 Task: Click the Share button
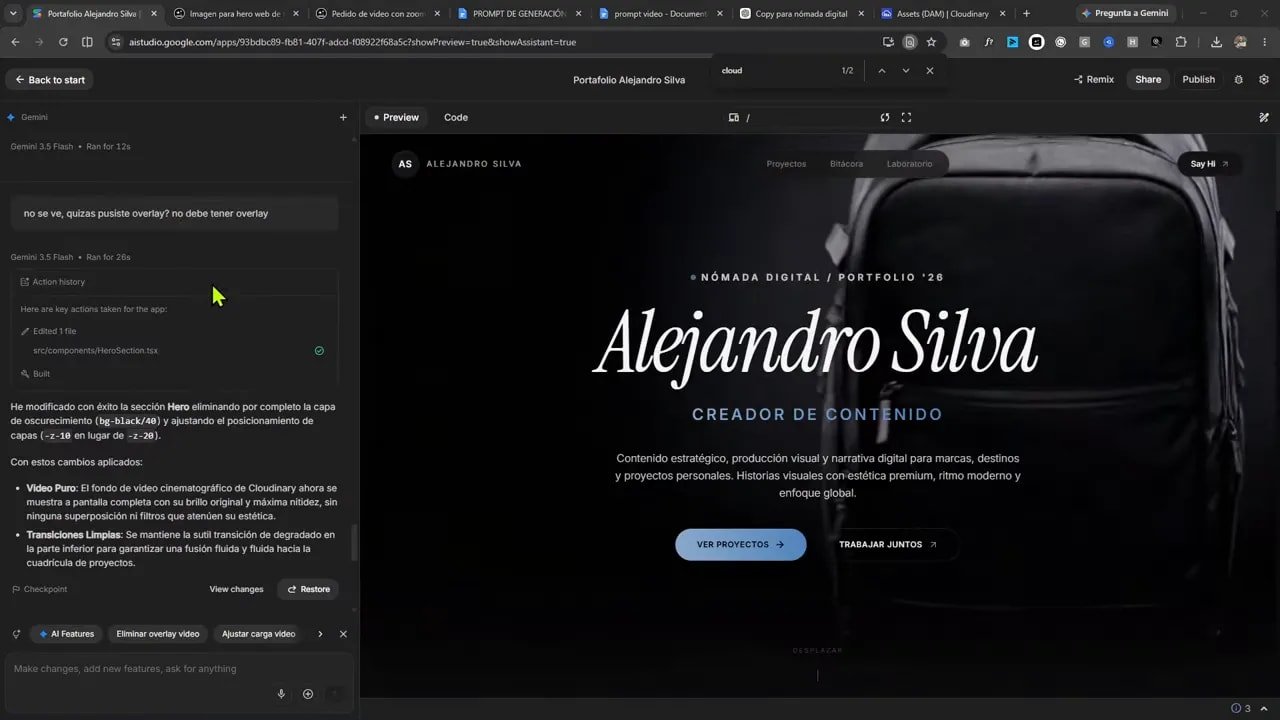click(x=1148, y=80)
